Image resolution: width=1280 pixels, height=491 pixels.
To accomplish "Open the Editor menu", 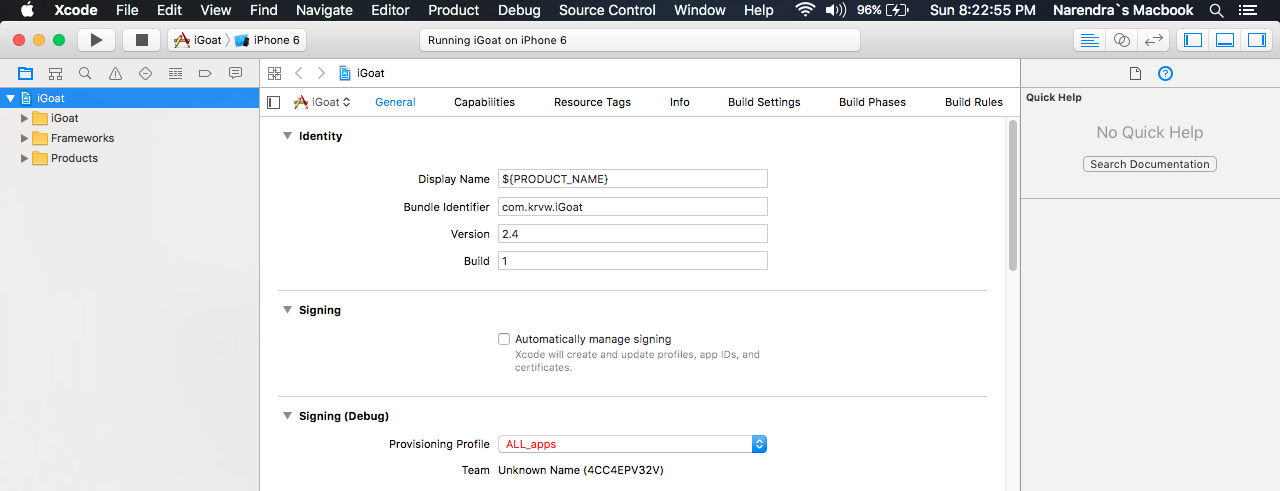I will (x=390, y=10).
